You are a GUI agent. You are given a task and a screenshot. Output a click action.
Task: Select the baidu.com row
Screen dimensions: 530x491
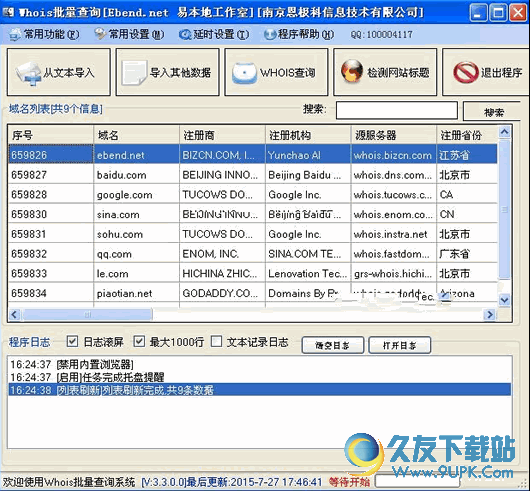click(253, 175)
